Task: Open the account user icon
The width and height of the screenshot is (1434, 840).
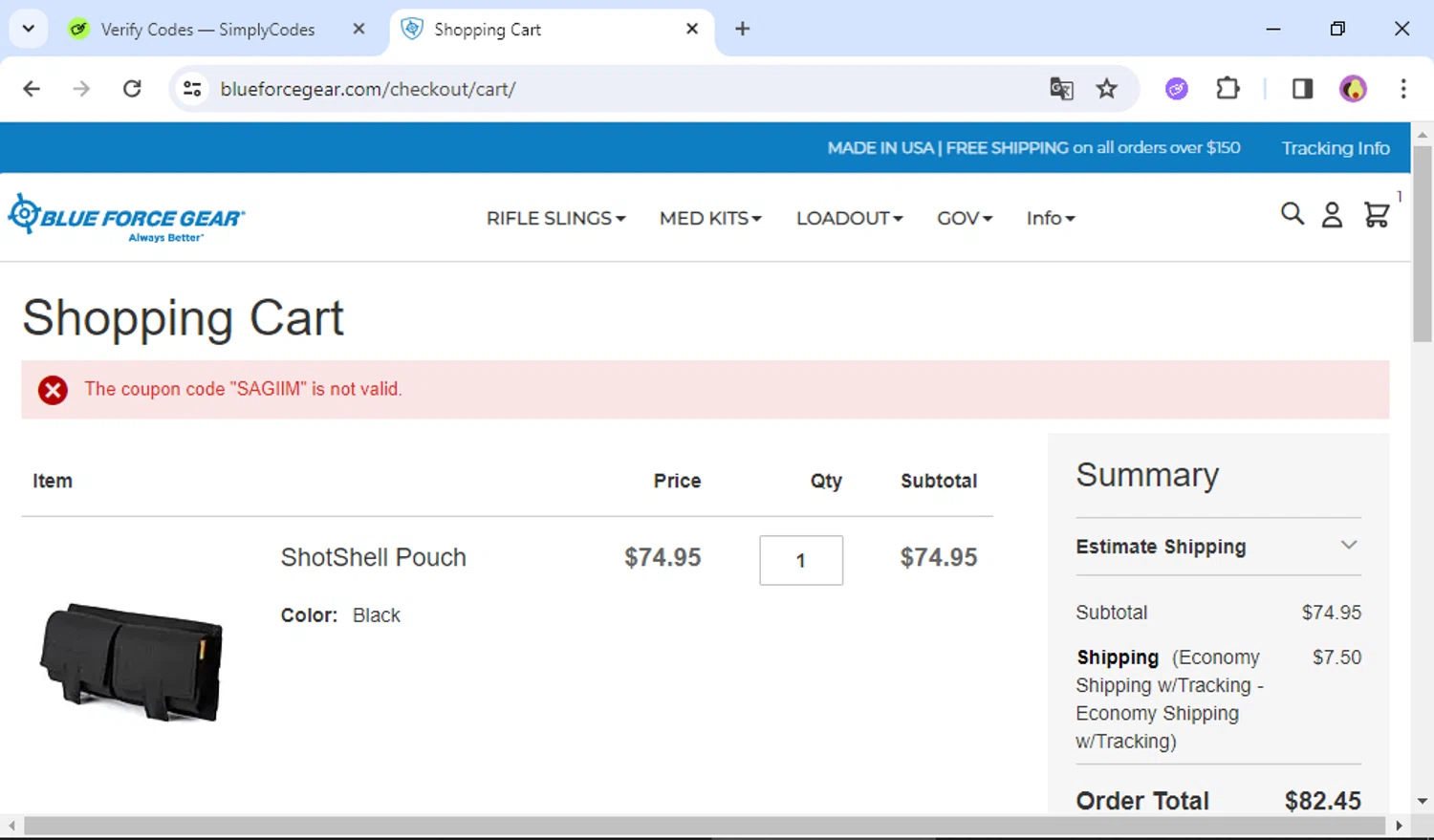Action: [x=1332, y=215]
